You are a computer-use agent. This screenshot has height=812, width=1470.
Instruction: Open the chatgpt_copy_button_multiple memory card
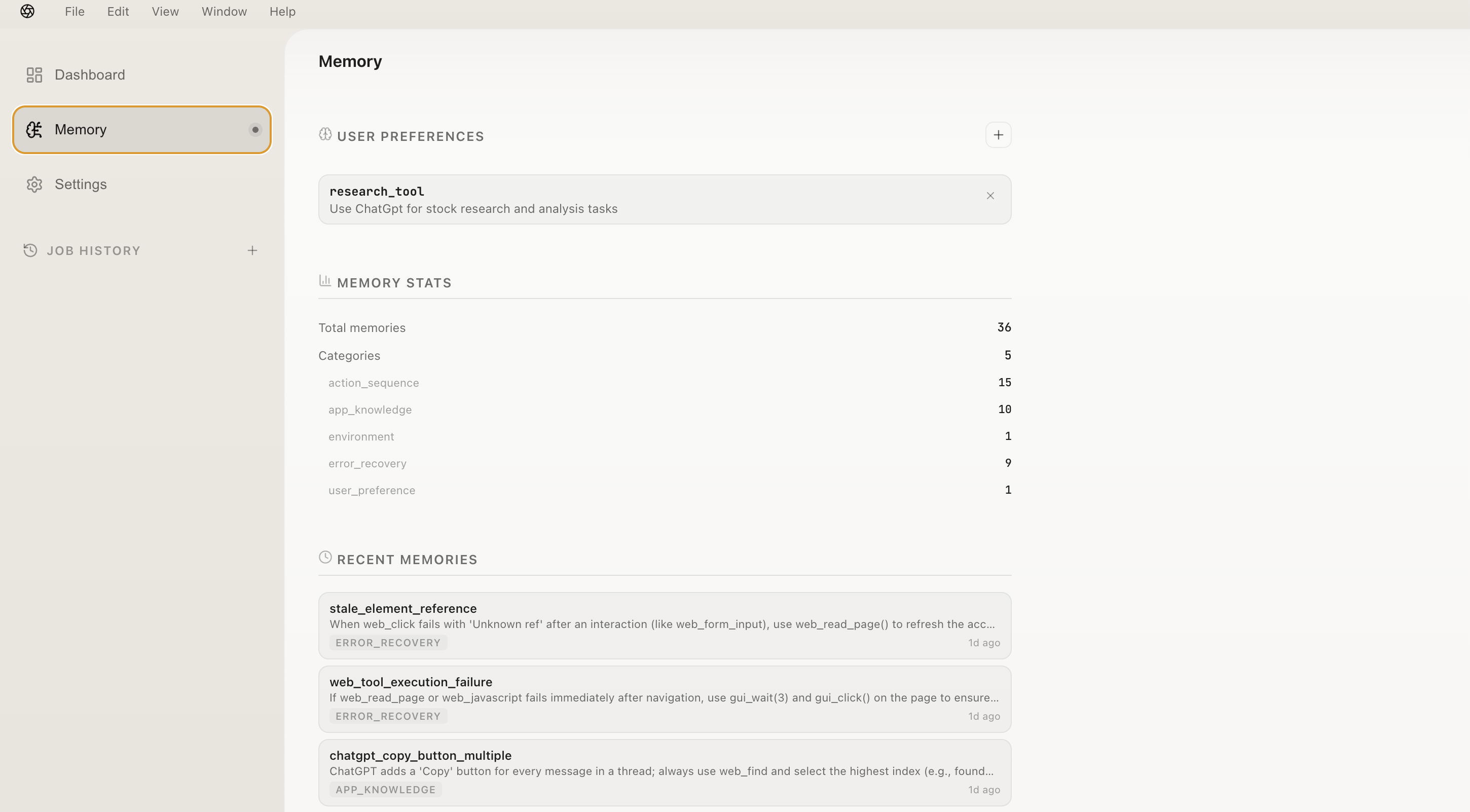[x=664, y=772]
